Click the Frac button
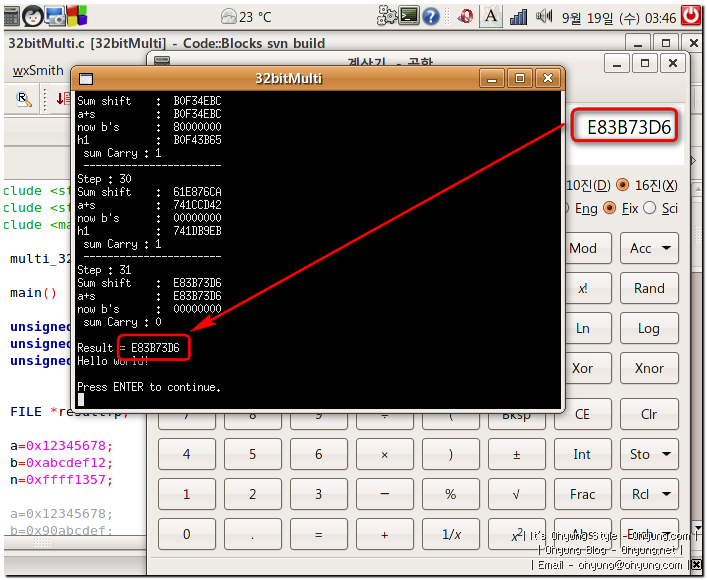Screen dimensions: 707x580 click(x=583, y=494)
